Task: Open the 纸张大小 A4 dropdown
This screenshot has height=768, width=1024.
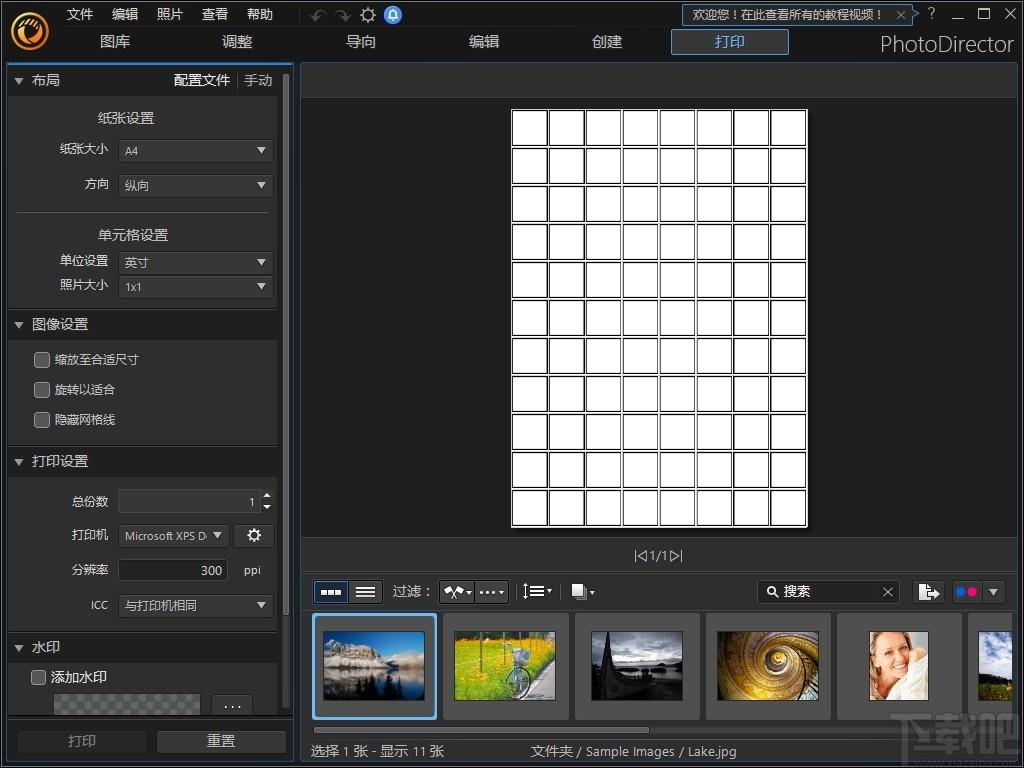Action: [x=195, y=150]
